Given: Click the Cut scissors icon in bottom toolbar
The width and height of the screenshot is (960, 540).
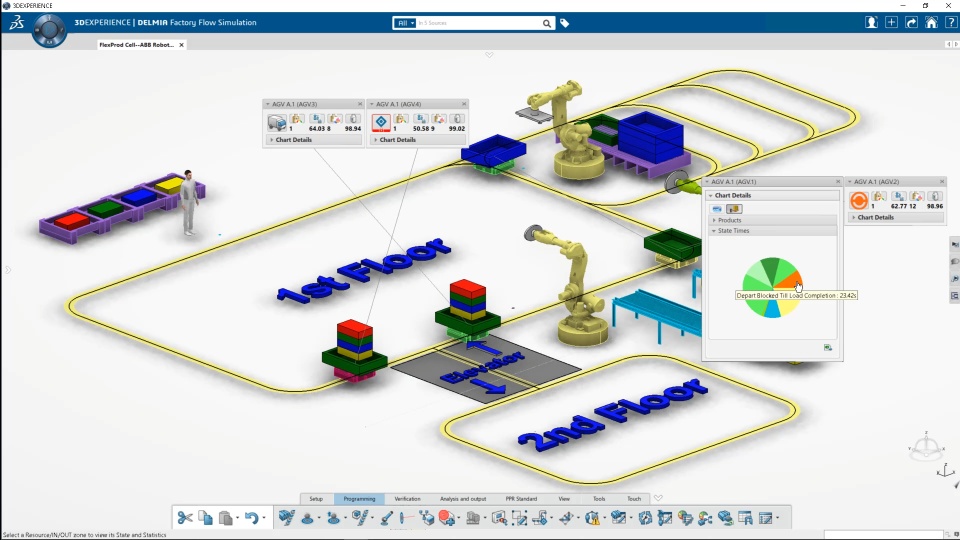Looking at the screenshot, I should click(x=185, y=518).
